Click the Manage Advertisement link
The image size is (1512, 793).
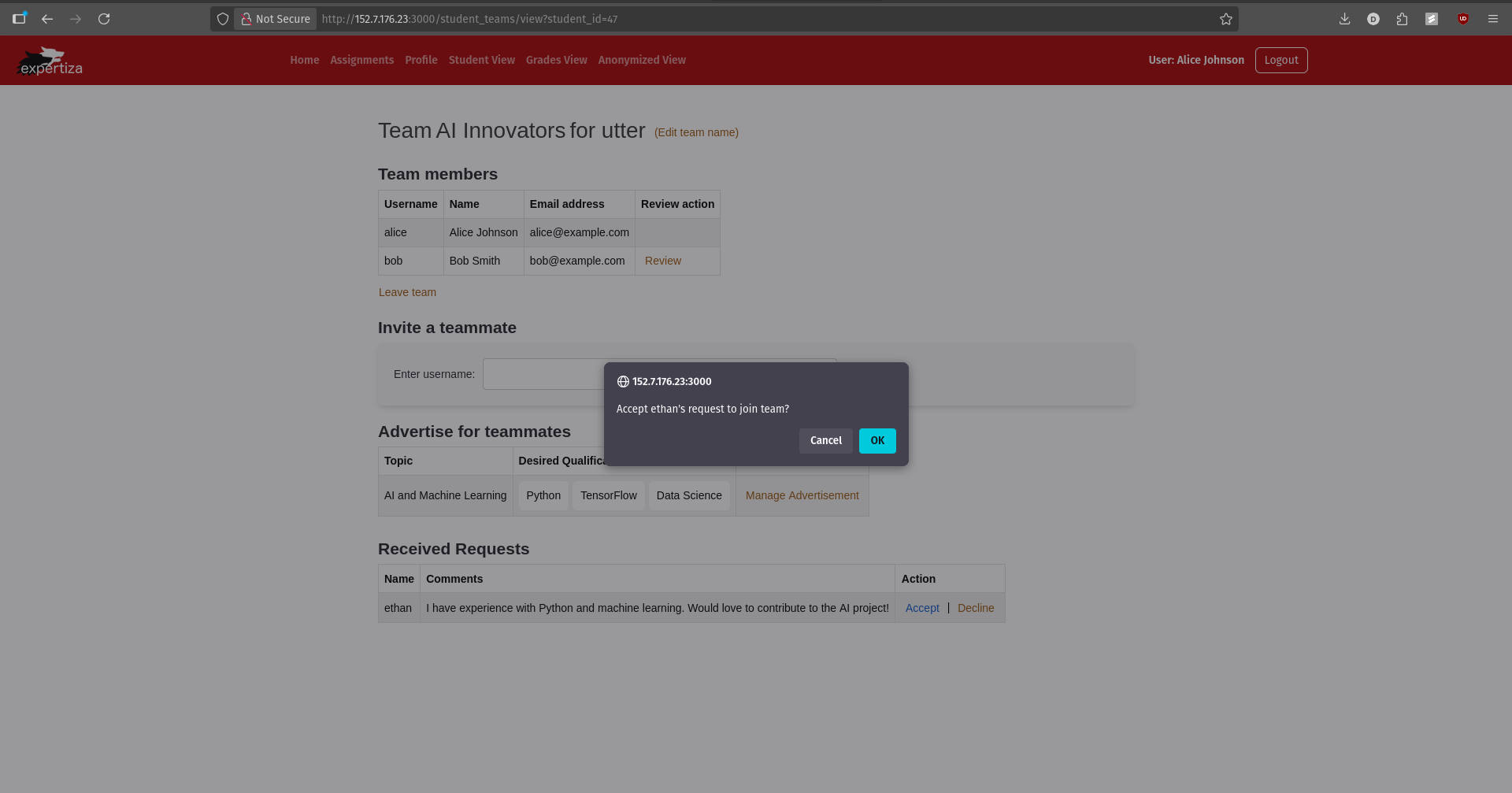point(802,495)
